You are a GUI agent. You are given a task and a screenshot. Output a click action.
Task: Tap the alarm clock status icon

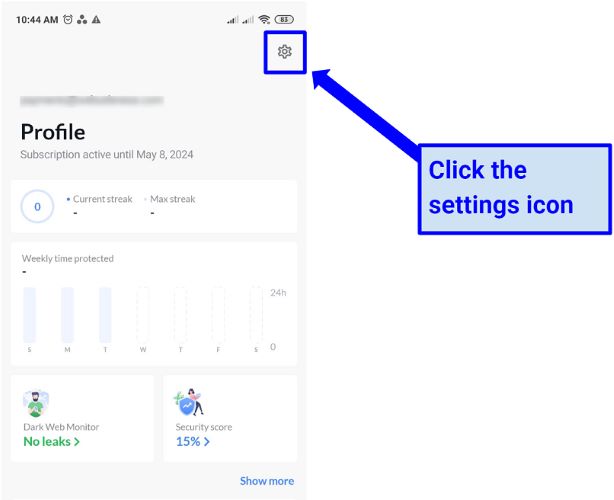(68, 19)
